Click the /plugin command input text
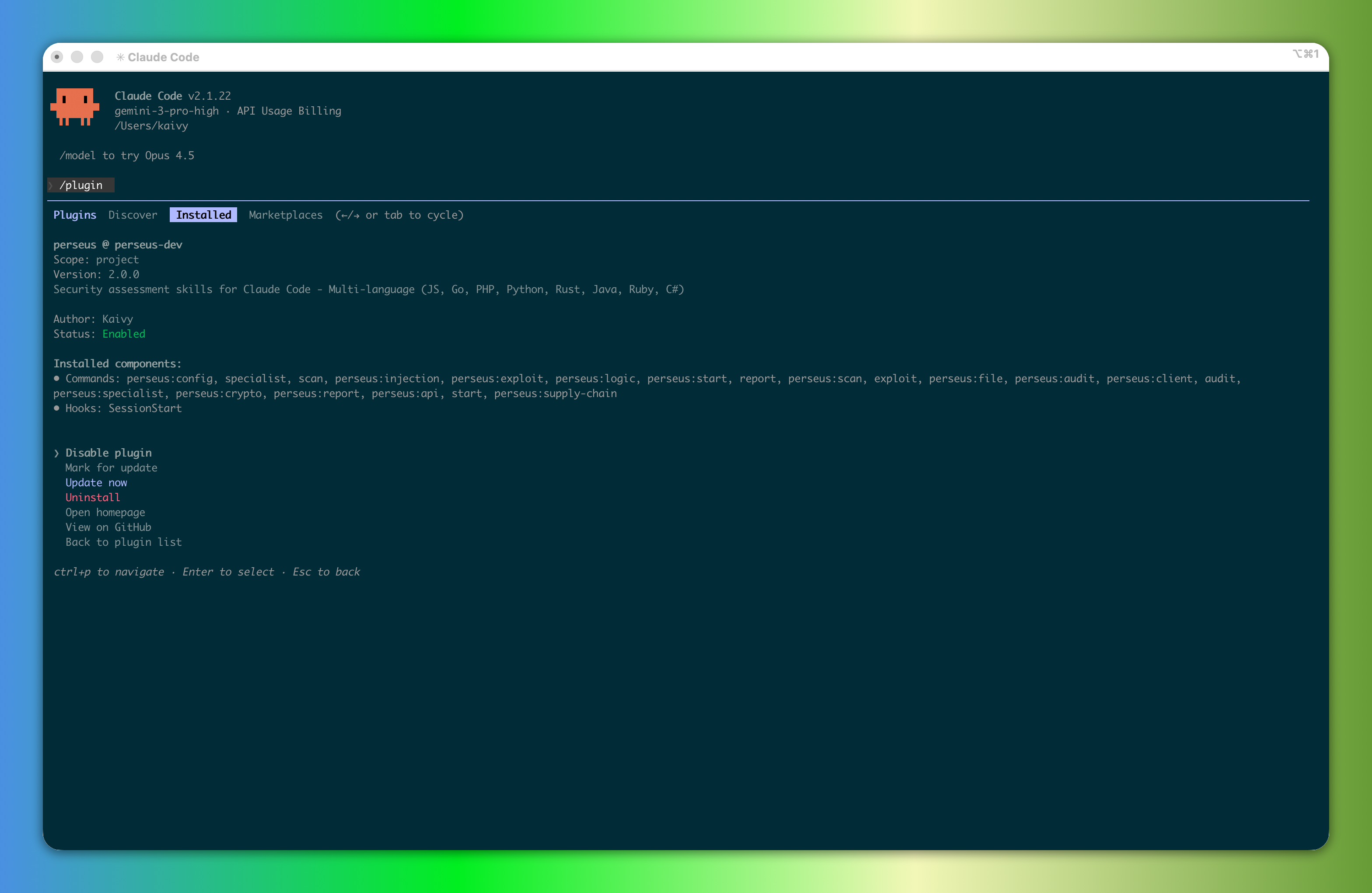Viewport: 1372px width, 893px height. coord(81,185)
